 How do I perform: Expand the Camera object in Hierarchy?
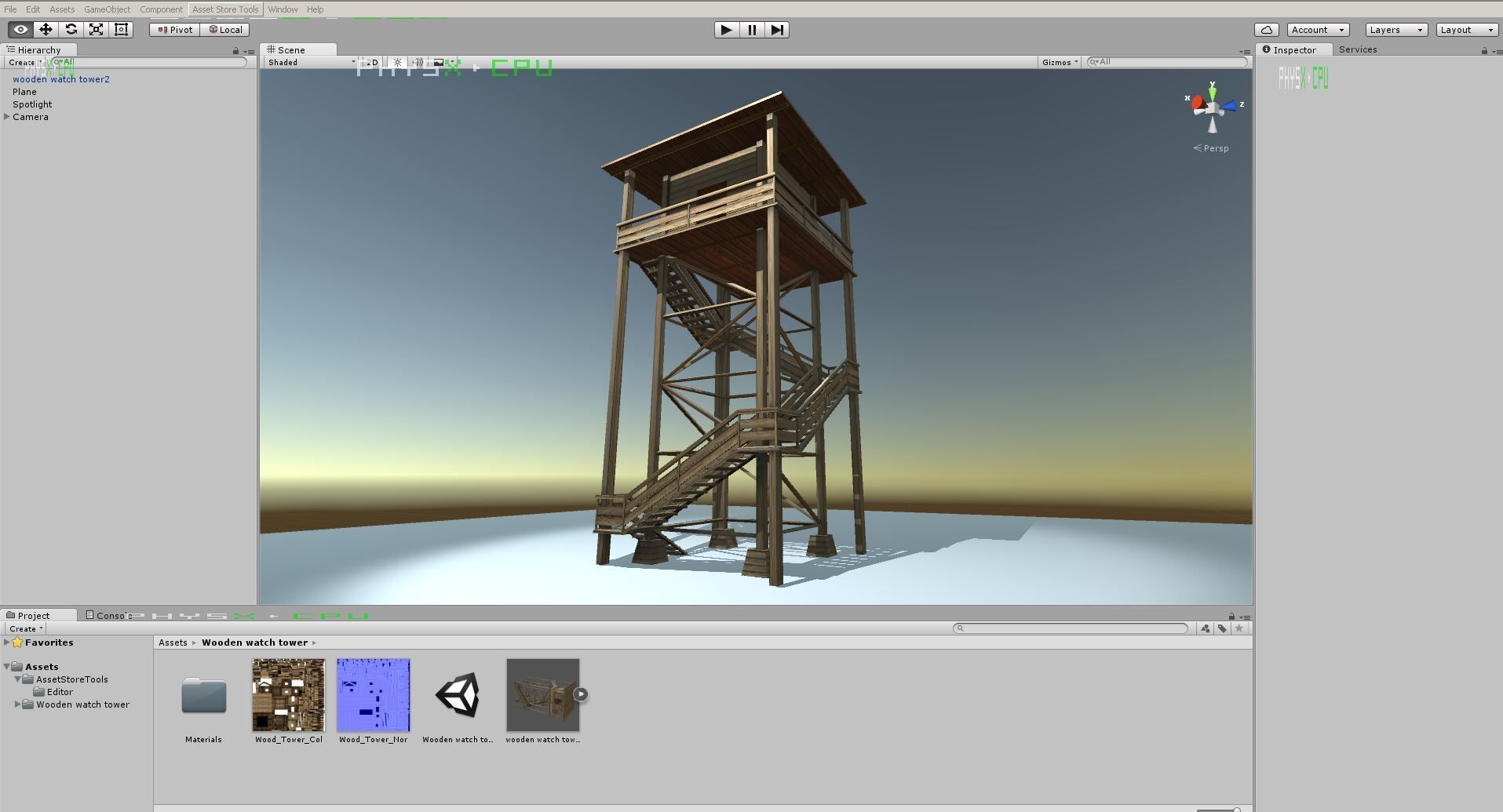(7, 117)
